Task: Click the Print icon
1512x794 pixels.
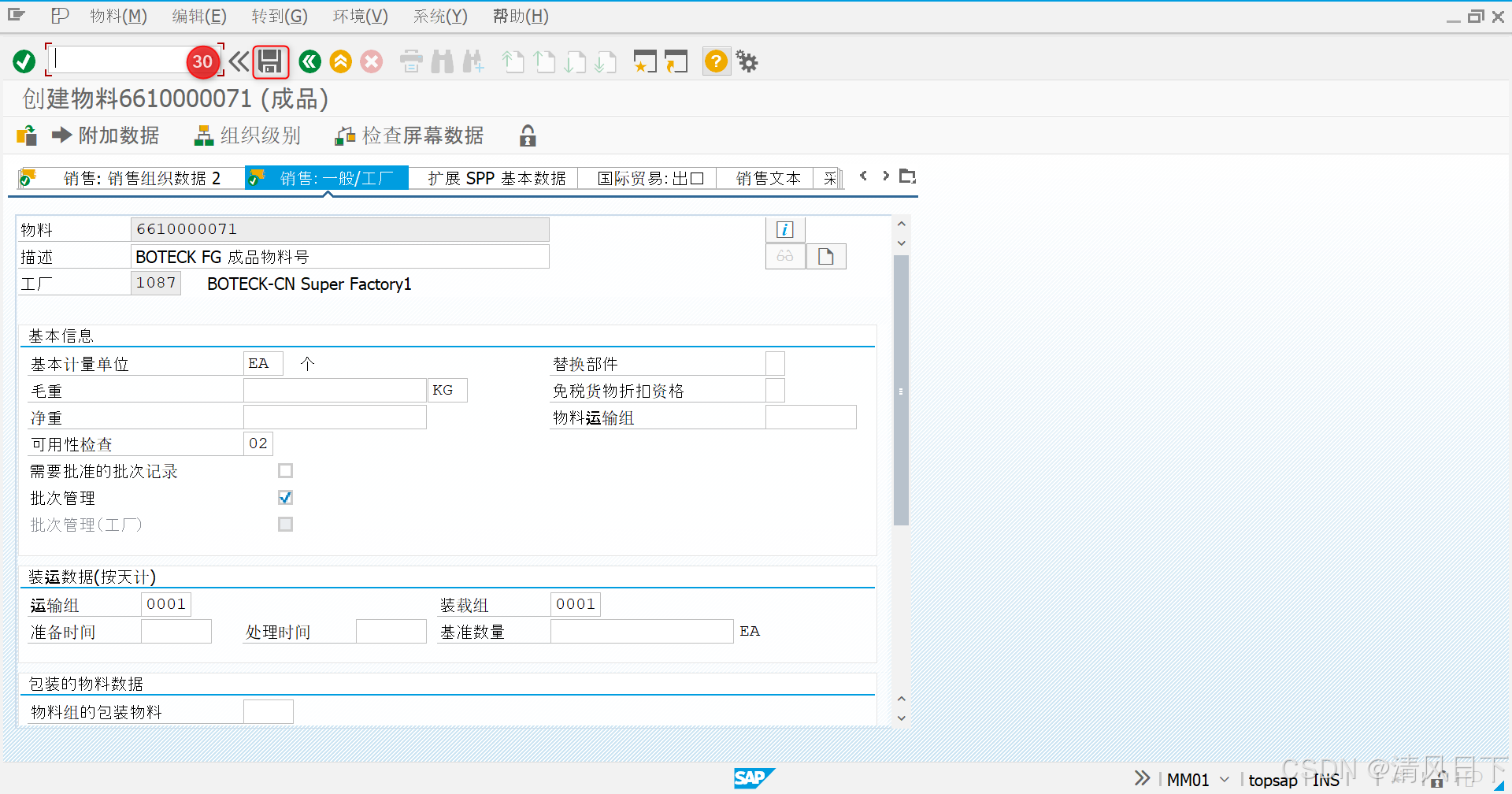Action: 411,61
